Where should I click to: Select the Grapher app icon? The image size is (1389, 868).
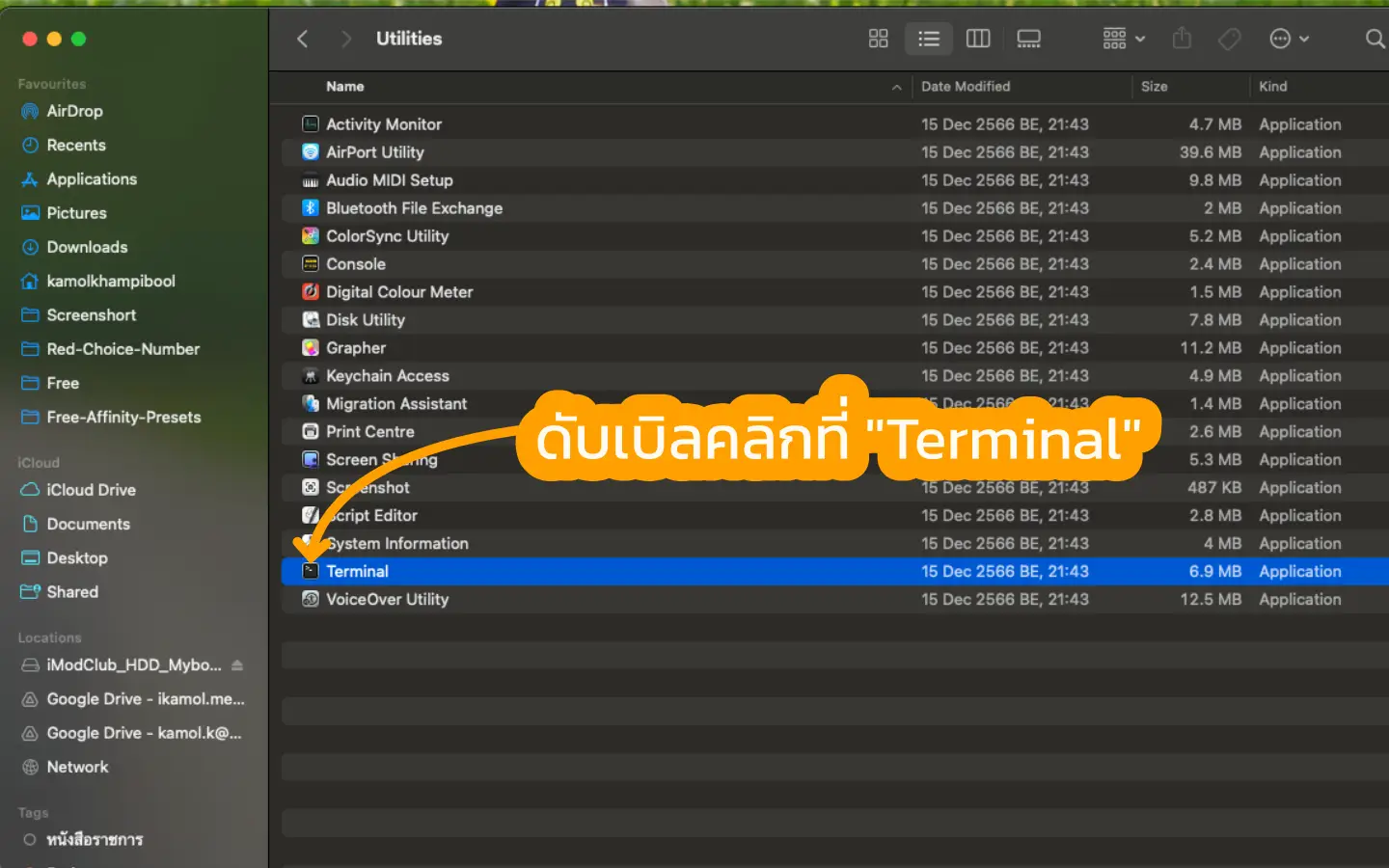point(311,348)
